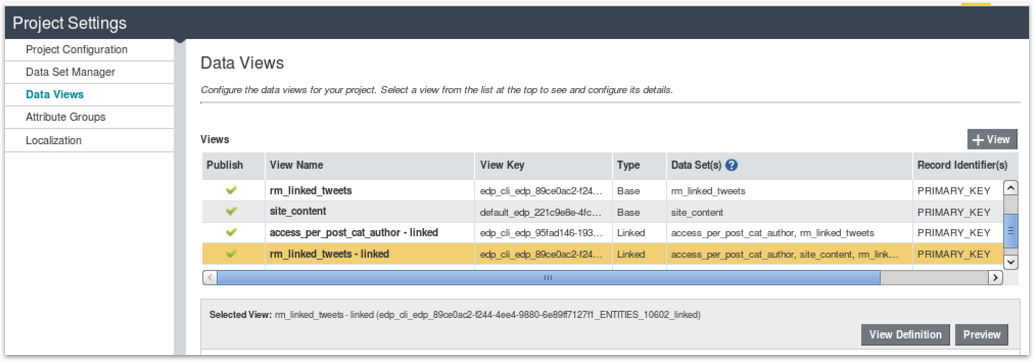Screen dimensions: 1034x362
Task: Click the Views table up scroll arrow
Action: point(1010,188)
